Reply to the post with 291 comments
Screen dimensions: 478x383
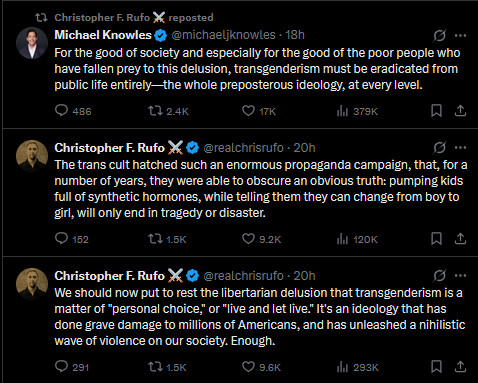point(72,367)
